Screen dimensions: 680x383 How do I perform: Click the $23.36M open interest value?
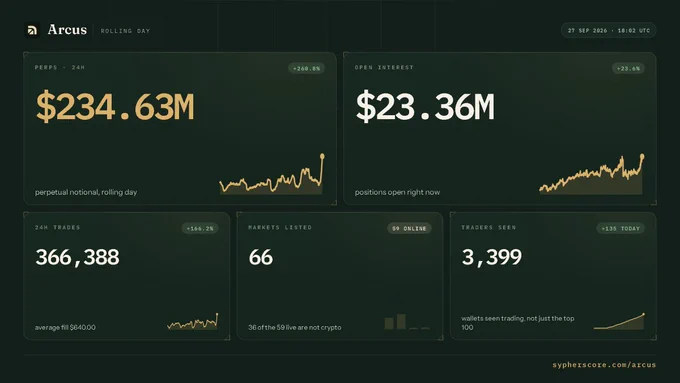pos(425,106)
